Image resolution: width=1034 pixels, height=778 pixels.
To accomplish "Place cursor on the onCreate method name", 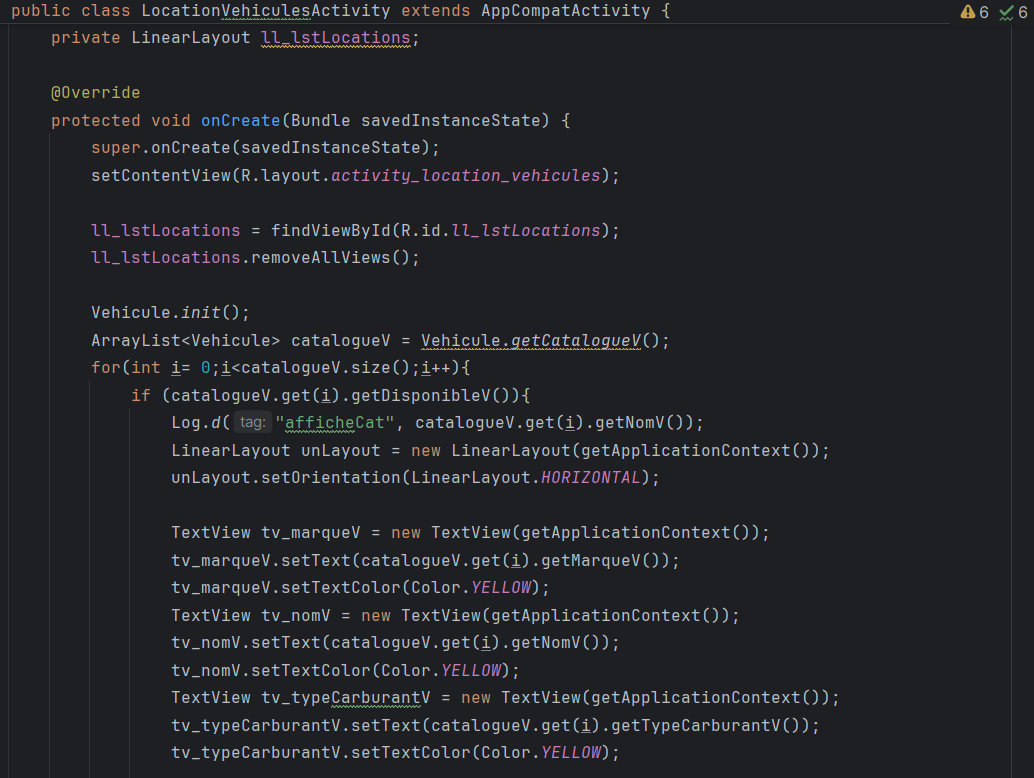I will point(241,120).
